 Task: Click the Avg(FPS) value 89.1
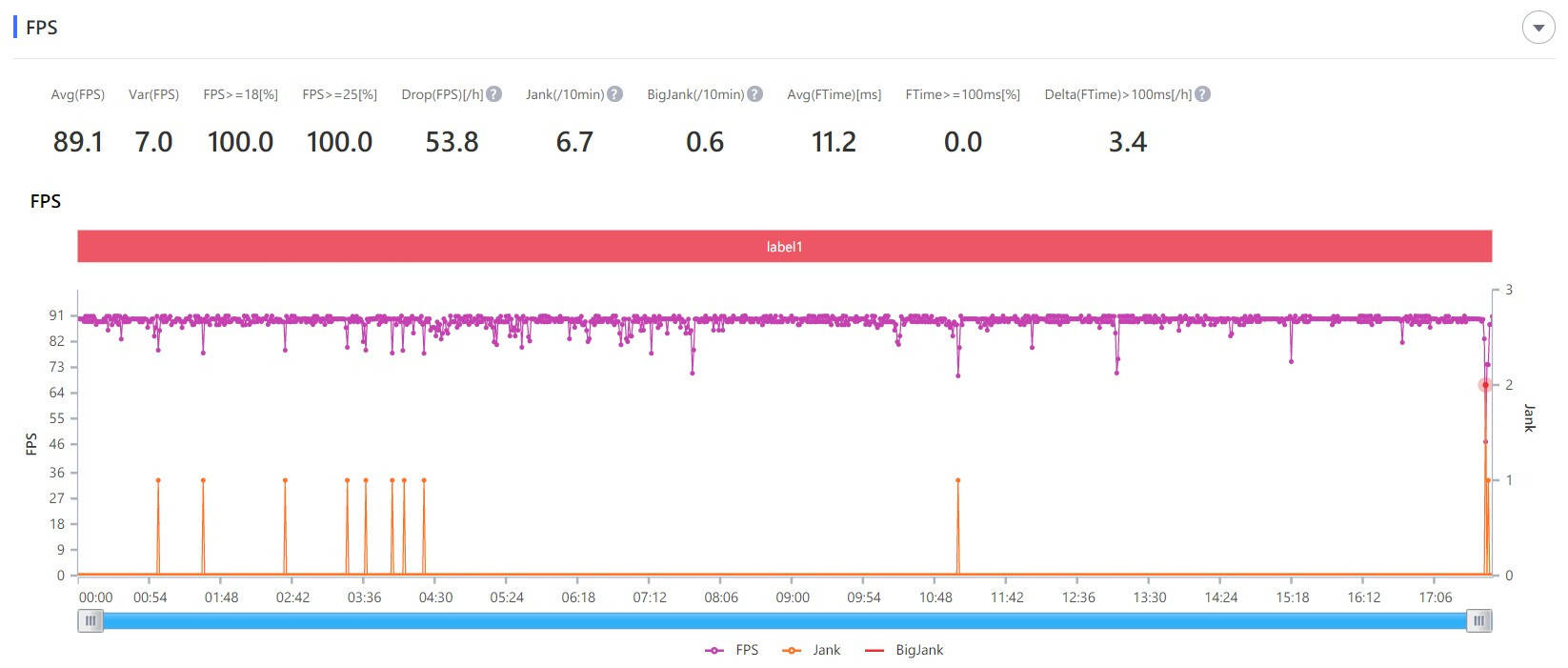click(78, 142)
